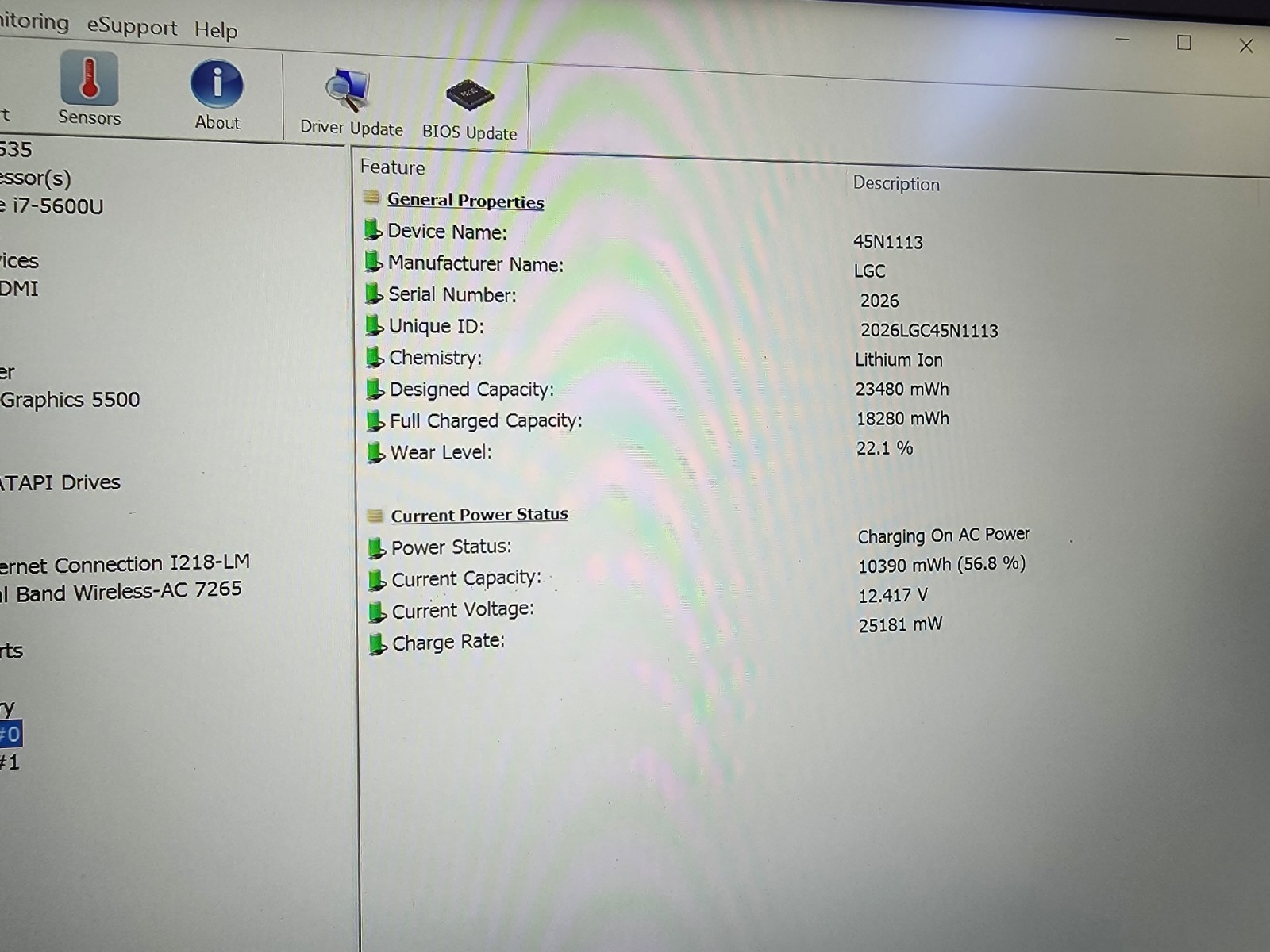Select the highlighted battery #0 tree item

coord(10,734)
